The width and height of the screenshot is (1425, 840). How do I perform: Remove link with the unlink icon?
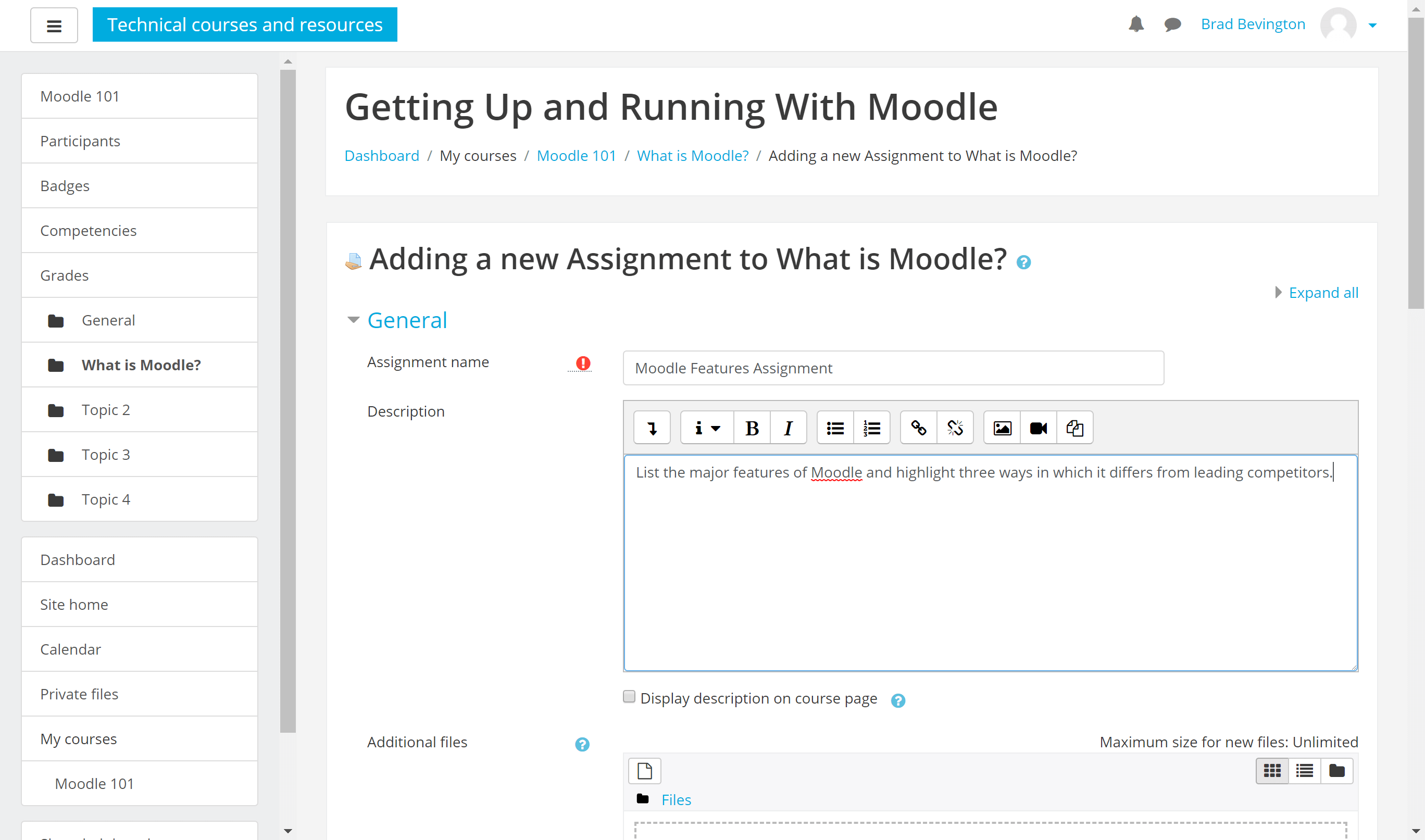(x=955, y=428)
